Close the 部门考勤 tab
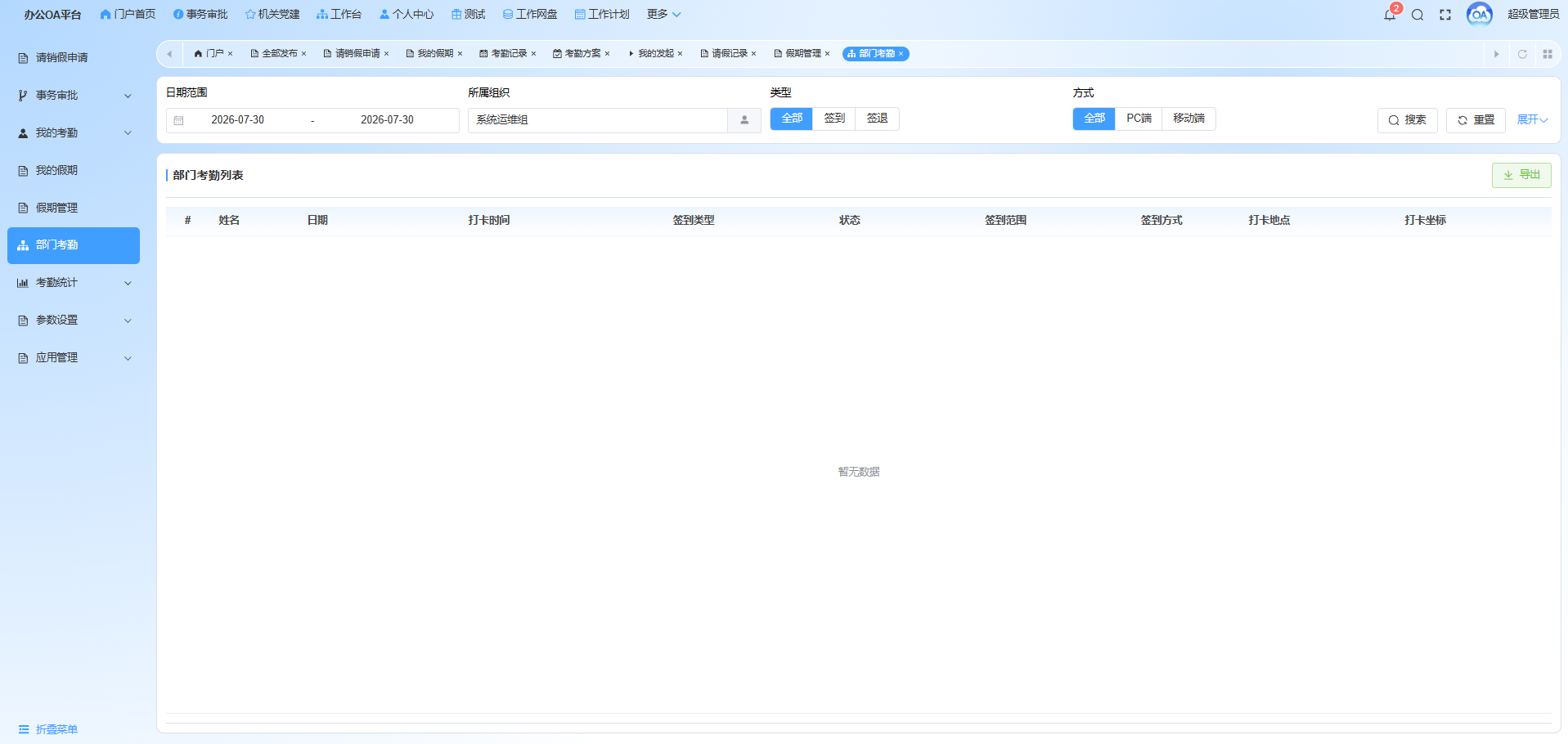This screenshot has width=1568, height=744. [901, 54]
